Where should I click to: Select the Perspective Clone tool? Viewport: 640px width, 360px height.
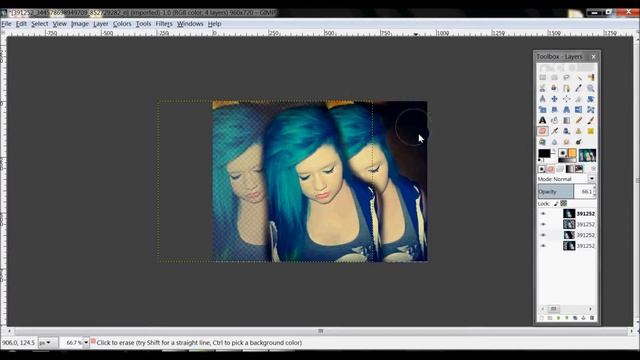coord(542,142)
